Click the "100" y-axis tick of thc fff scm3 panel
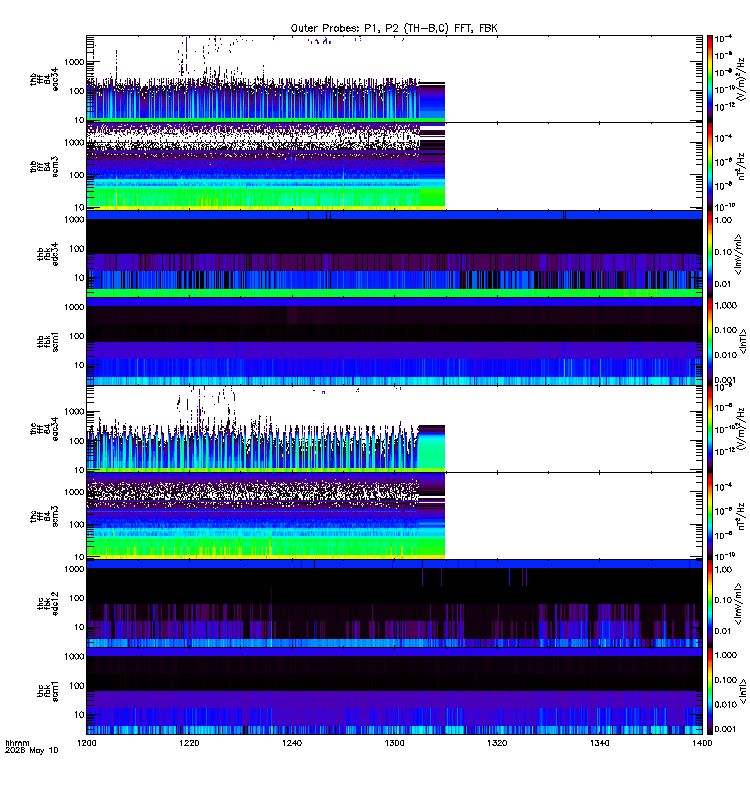This screenshot has height=800, width=750. (x=77, y=524)
